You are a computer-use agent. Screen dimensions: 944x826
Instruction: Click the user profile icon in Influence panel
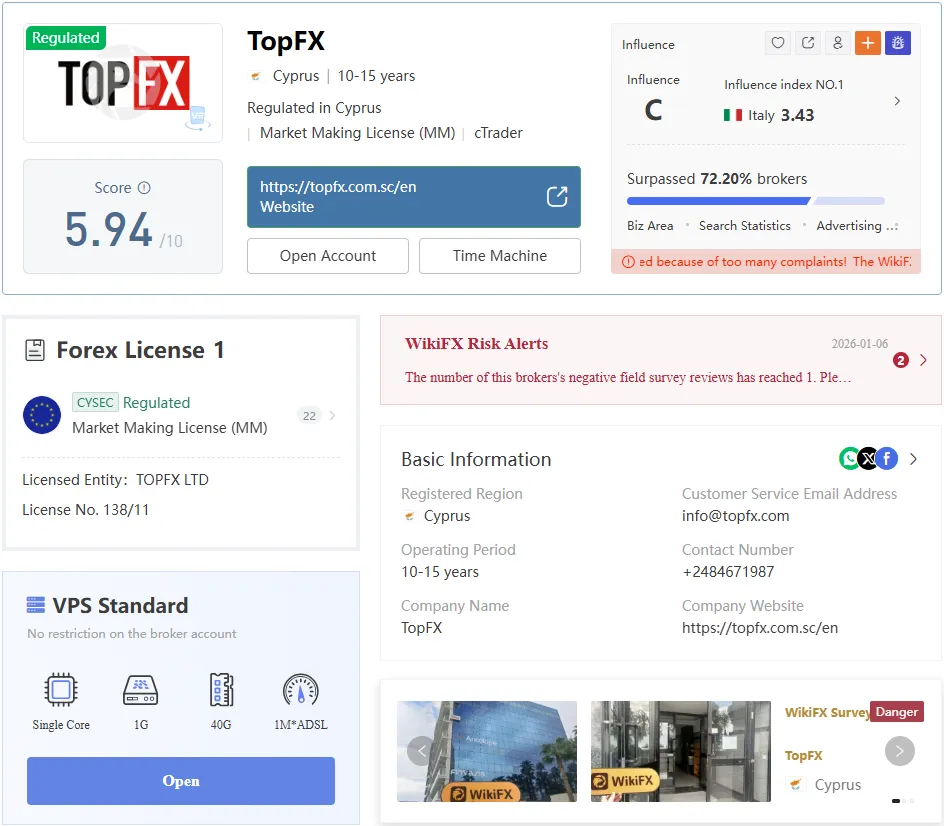(x=837, y=43)
